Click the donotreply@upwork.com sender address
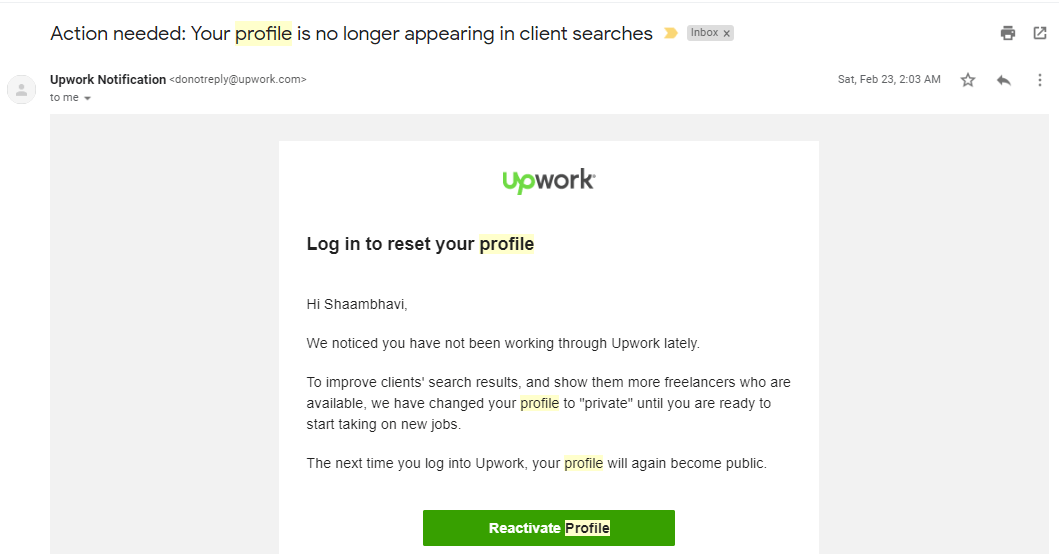 [238, 79]
